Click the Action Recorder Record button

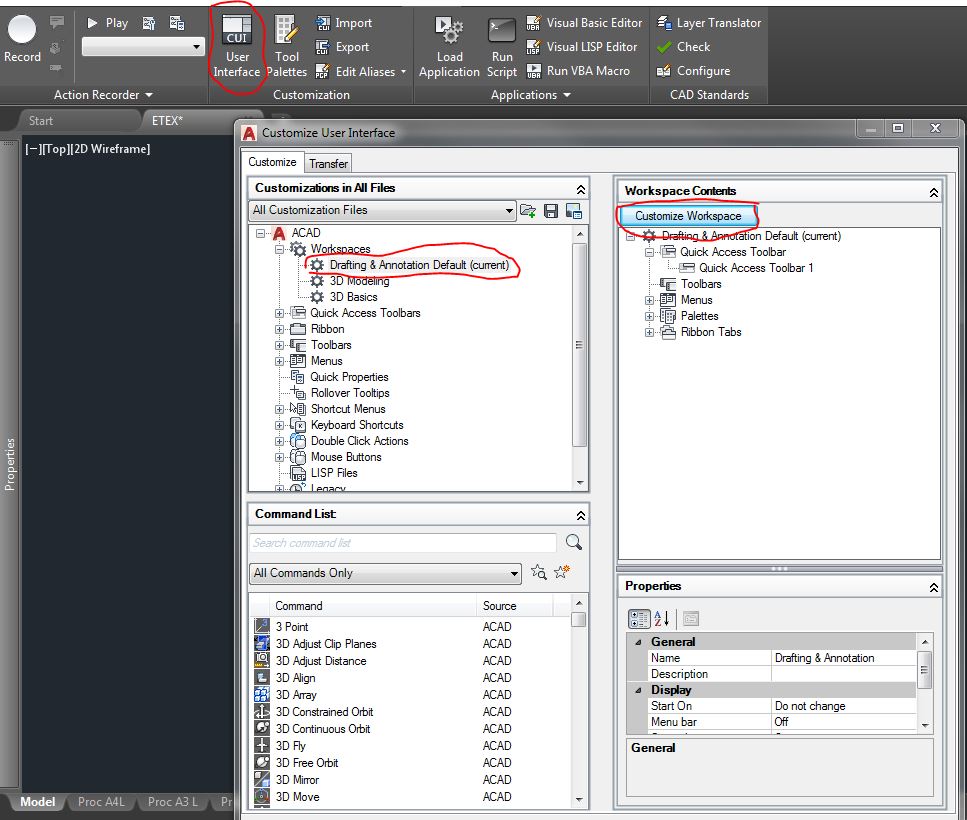coord(22,38)
